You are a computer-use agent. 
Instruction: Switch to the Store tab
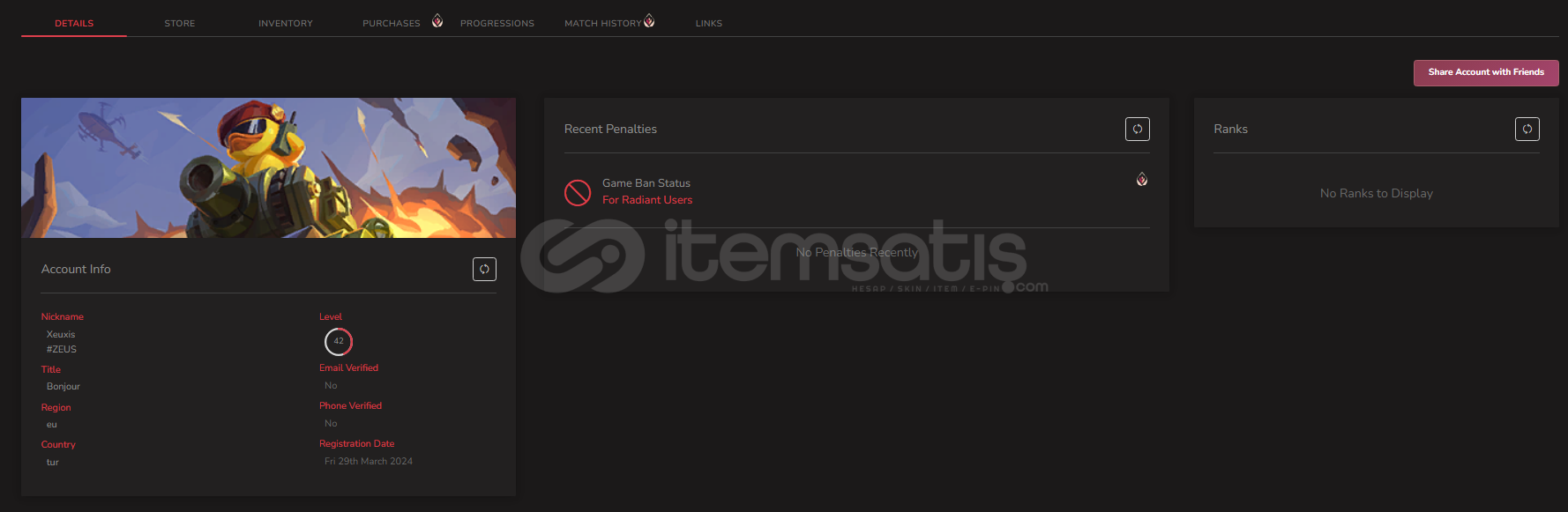180,23
